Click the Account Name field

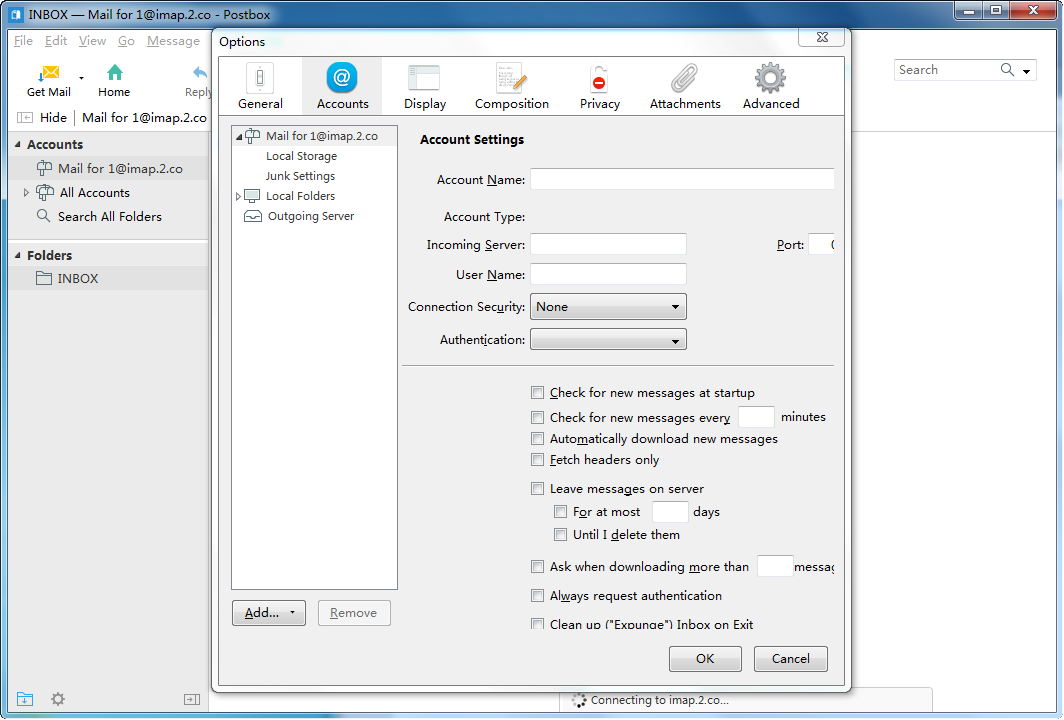(x=682, y=179)
